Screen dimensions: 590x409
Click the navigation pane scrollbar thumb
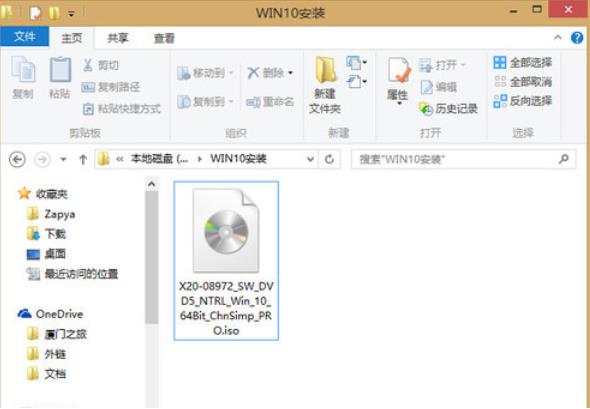[152, 257]
